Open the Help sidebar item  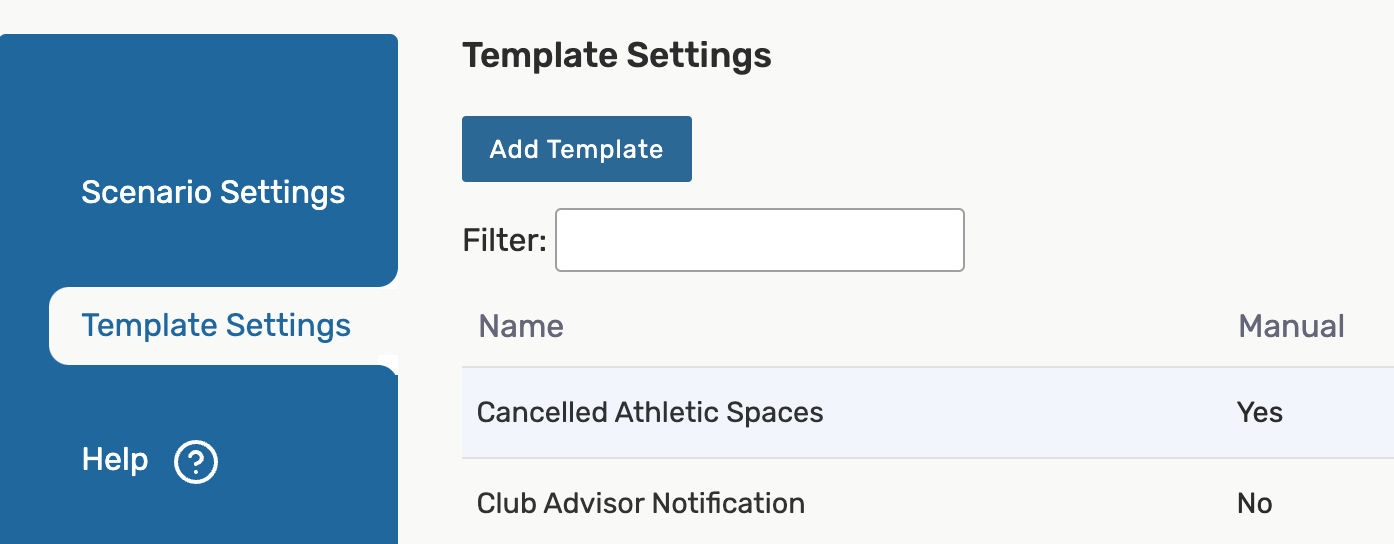pyautogui.click(x=115, y=460)
